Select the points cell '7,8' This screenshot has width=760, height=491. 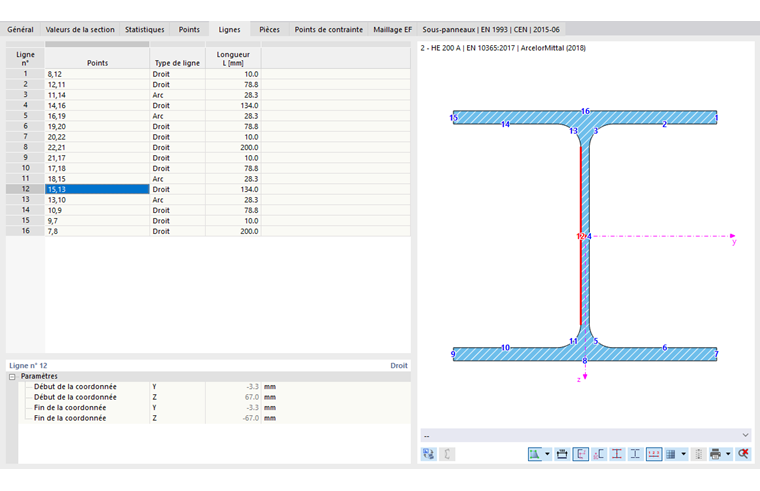point(97,231)
